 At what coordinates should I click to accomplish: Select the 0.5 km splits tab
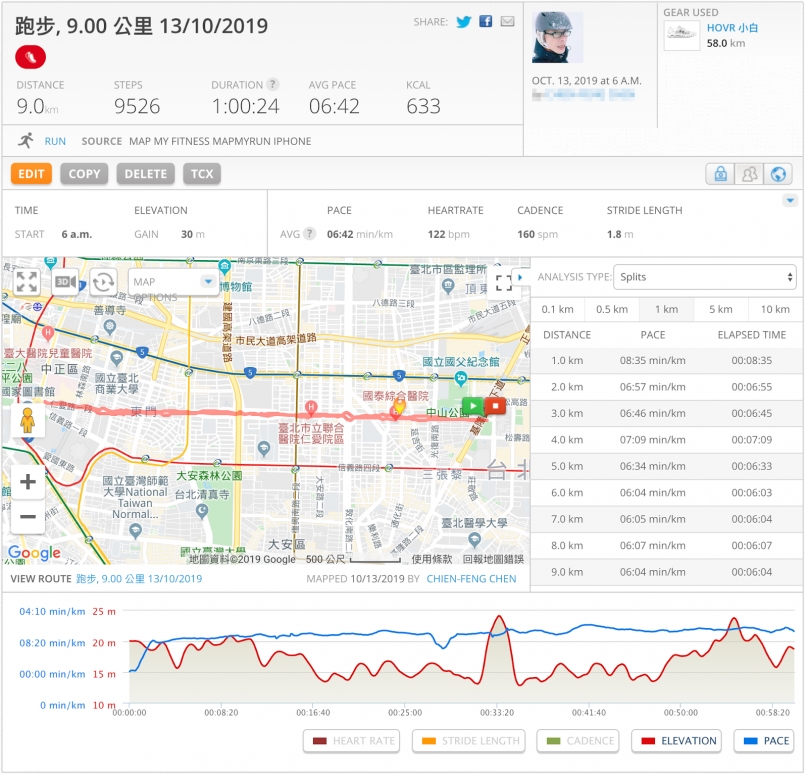coord(611,309)
